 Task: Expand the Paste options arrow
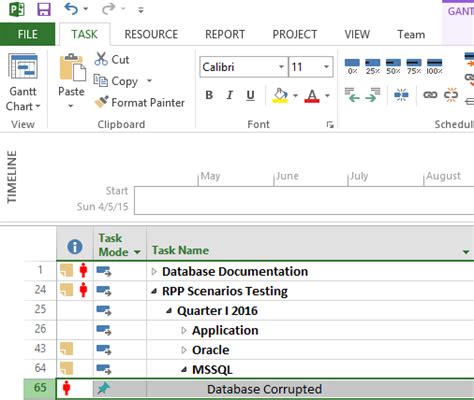coord(71,106)
